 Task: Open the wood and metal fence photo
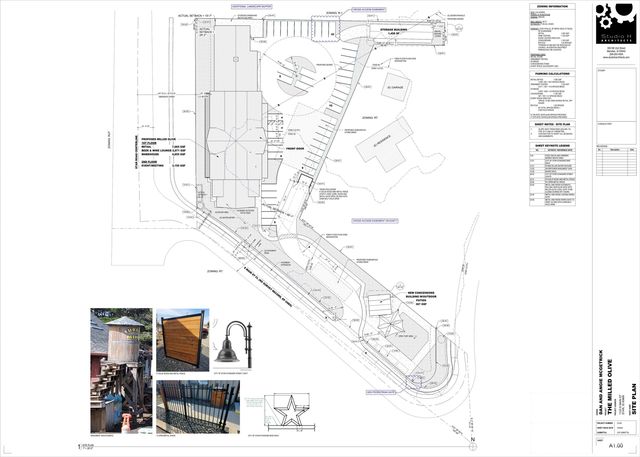(182, 340)
